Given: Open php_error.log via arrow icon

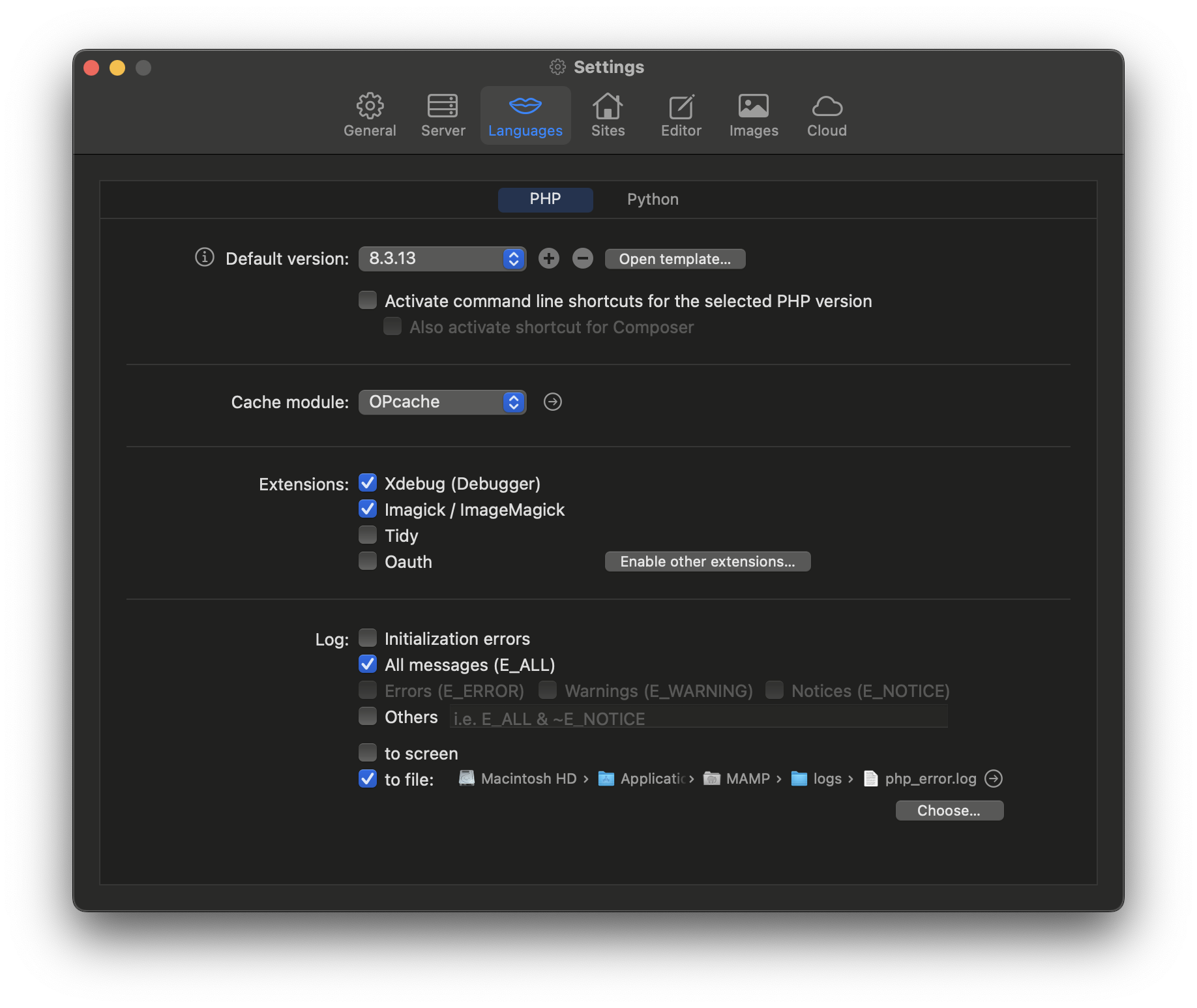Looking at the screenshot, I should click(994, 778).
